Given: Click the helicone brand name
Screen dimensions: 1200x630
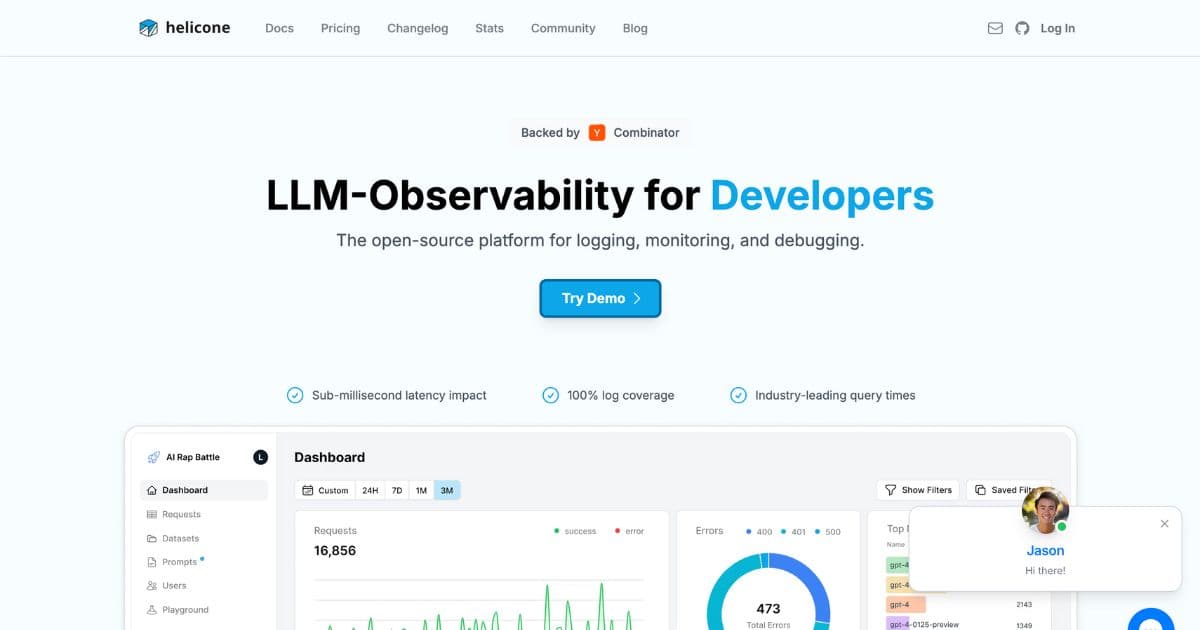Looking at the screenshot, I should 198,28.
